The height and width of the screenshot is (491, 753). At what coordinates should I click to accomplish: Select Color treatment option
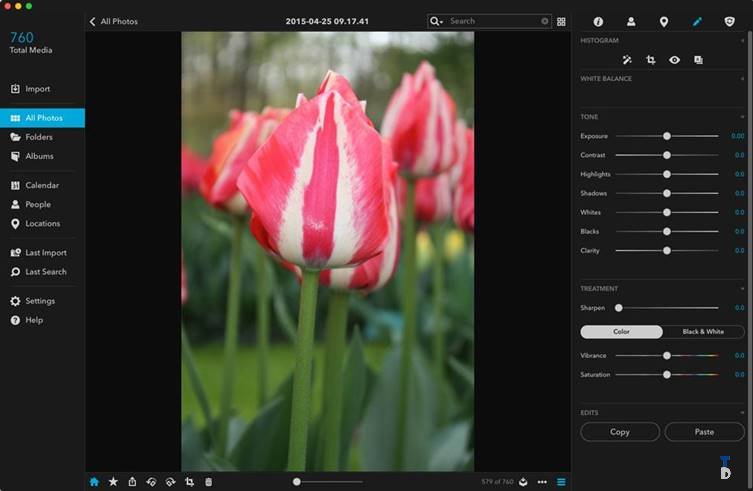point(621,332)
